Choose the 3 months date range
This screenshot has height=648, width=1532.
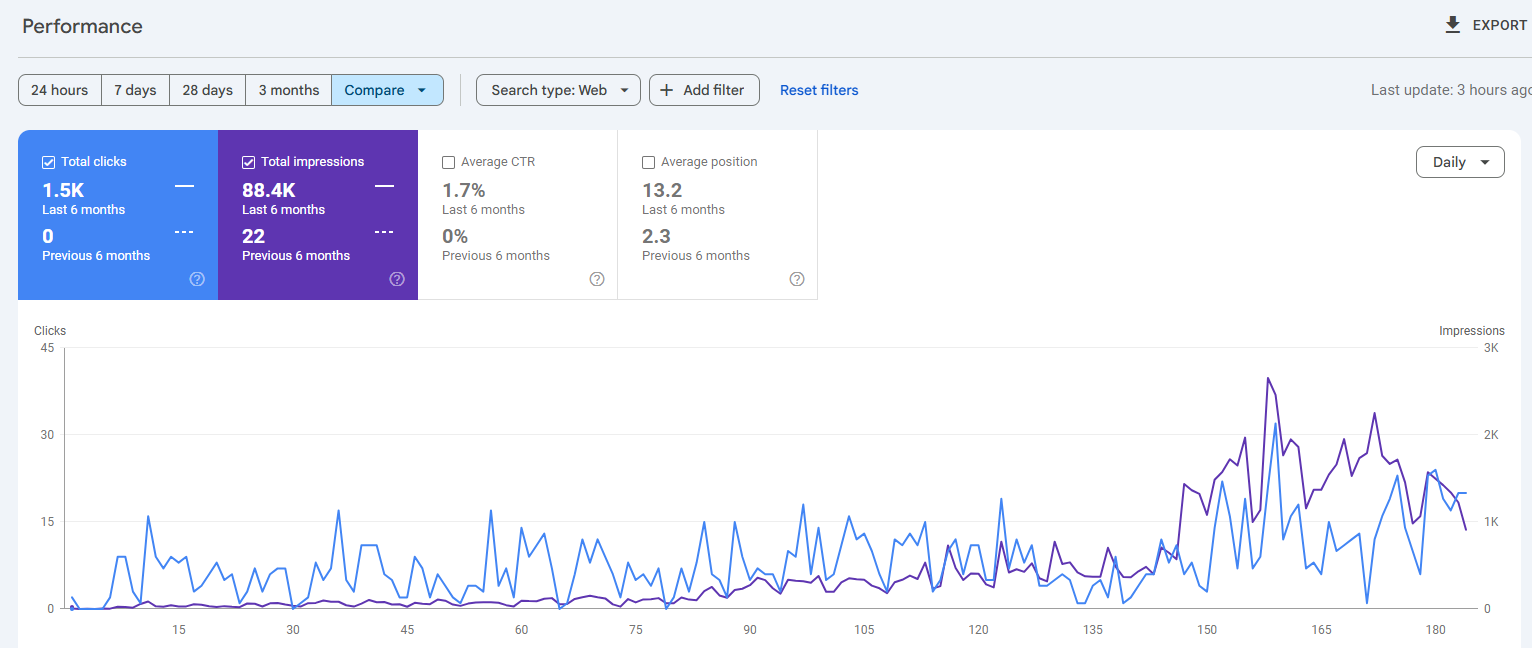pos(289,90)
